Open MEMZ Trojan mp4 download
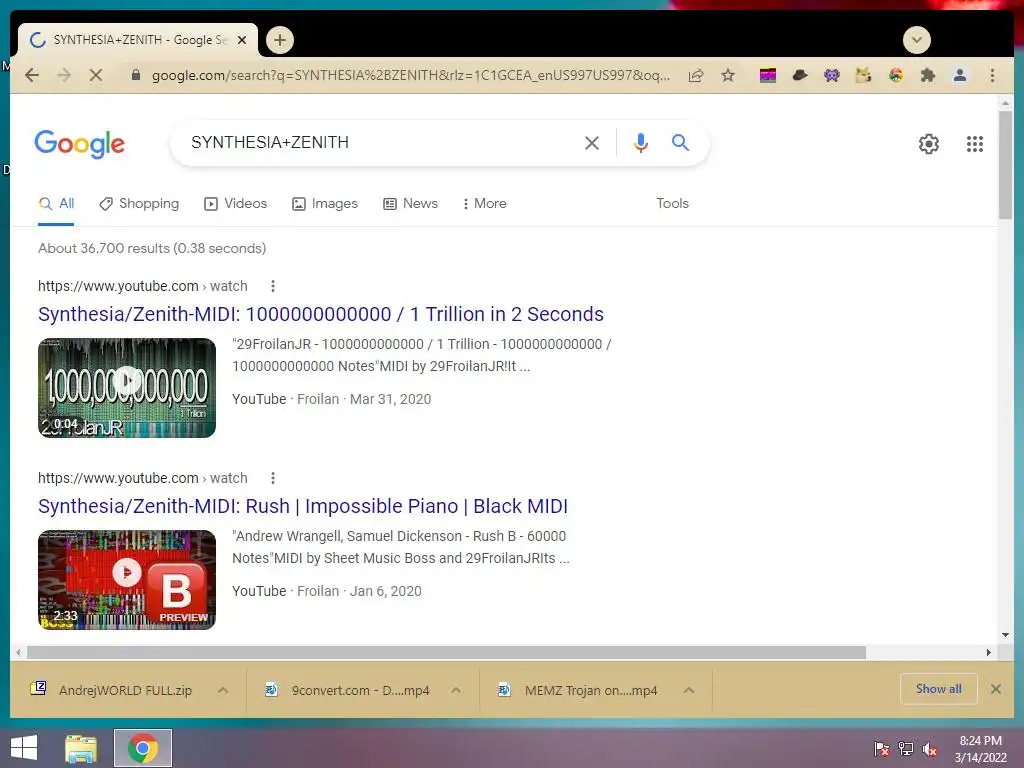1024x768 pixels. 579,690
